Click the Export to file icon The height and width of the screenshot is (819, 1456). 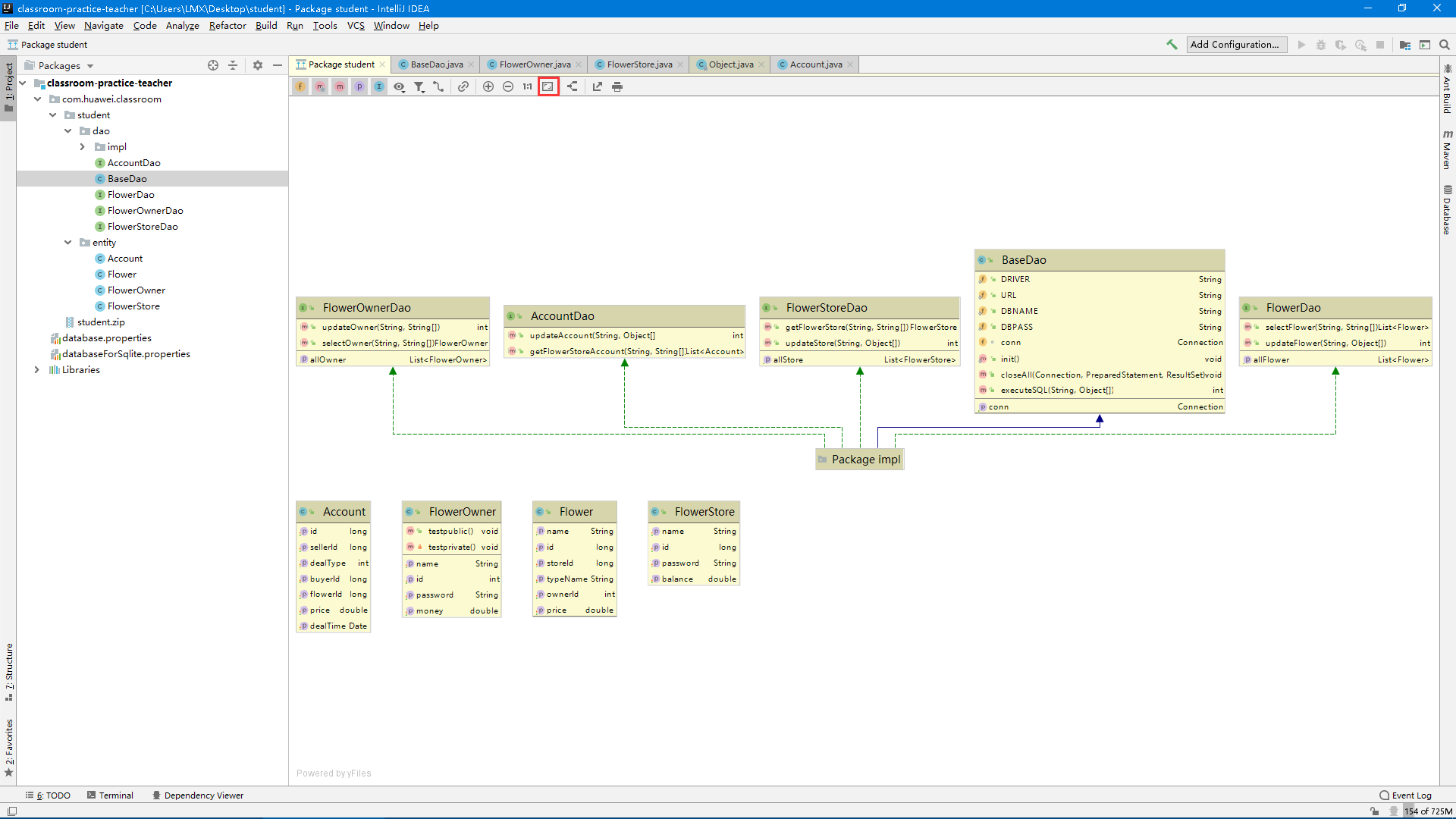(598, 86)
